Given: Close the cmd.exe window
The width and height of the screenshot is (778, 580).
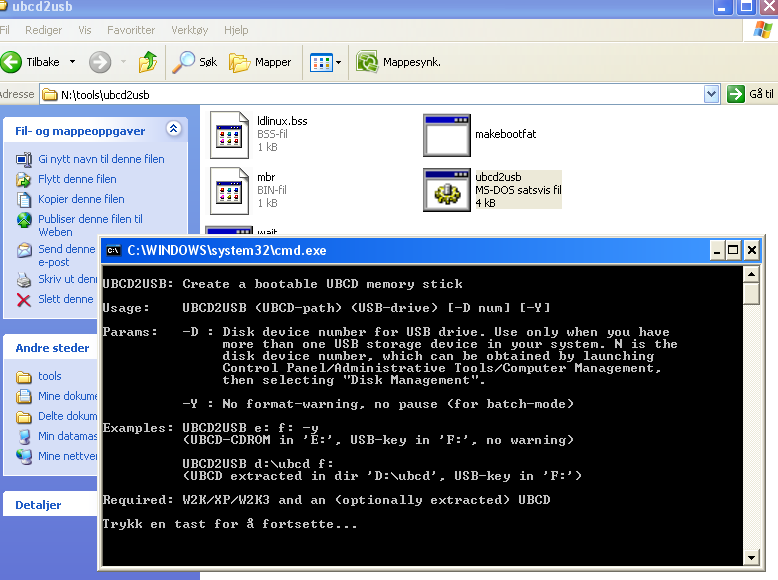Looking at the screenshot, I should pyautogui.click(x=752, y=251).
